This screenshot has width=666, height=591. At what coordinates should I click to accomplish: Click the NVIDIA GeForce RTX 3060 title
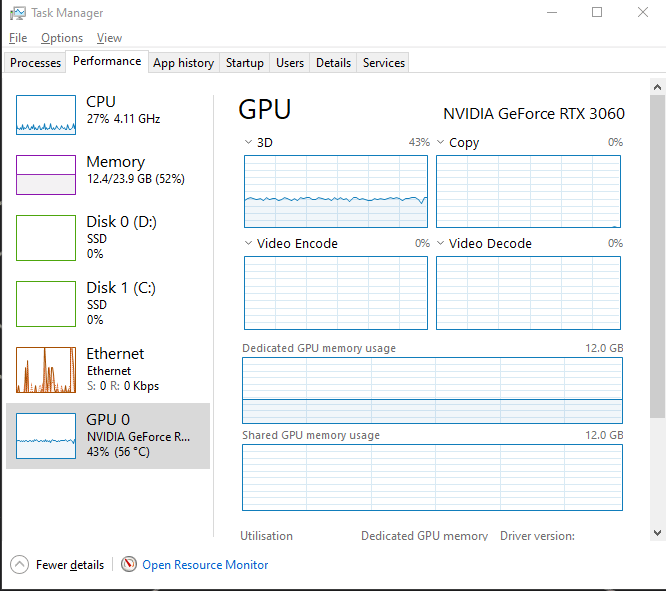[x=534, y=114]
